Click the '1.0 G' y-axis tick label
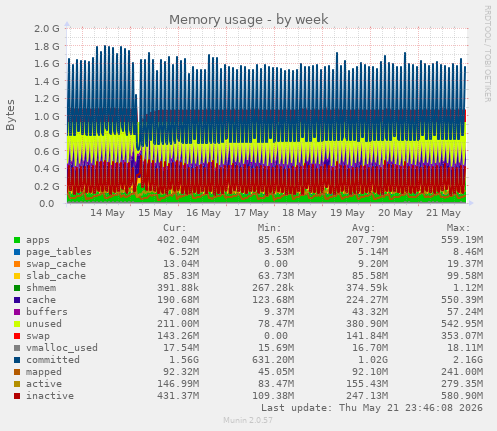This screenshot has height=431, width=497. [x=47, y=116]
